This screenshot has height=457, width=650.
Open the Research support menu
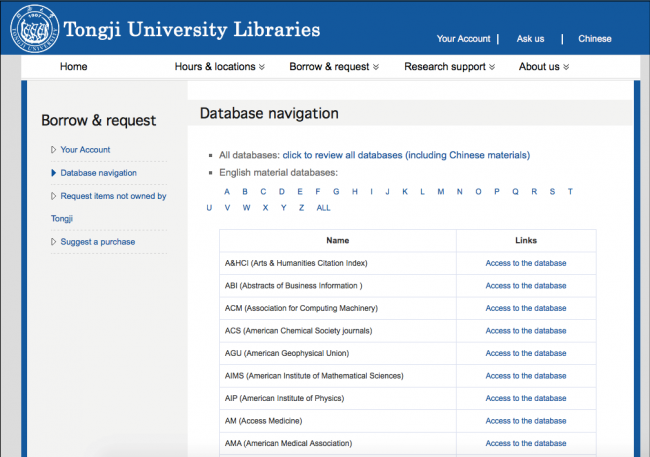click(445, 67)
